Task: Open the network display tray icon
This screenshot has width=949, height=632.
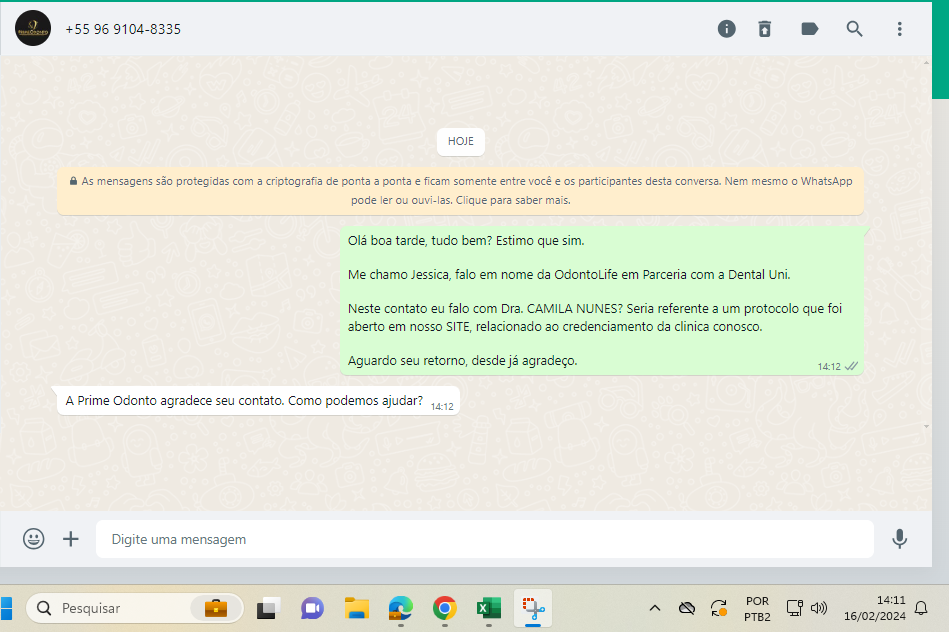Action: (794, 608)
